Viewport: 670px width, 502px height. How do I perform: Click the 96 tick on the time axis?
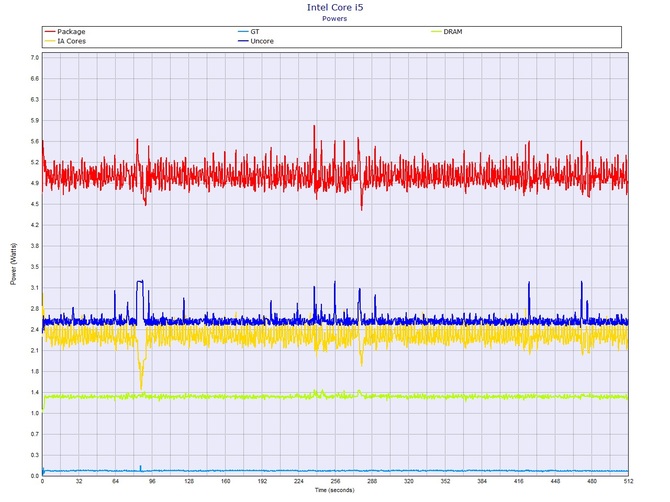152,481
